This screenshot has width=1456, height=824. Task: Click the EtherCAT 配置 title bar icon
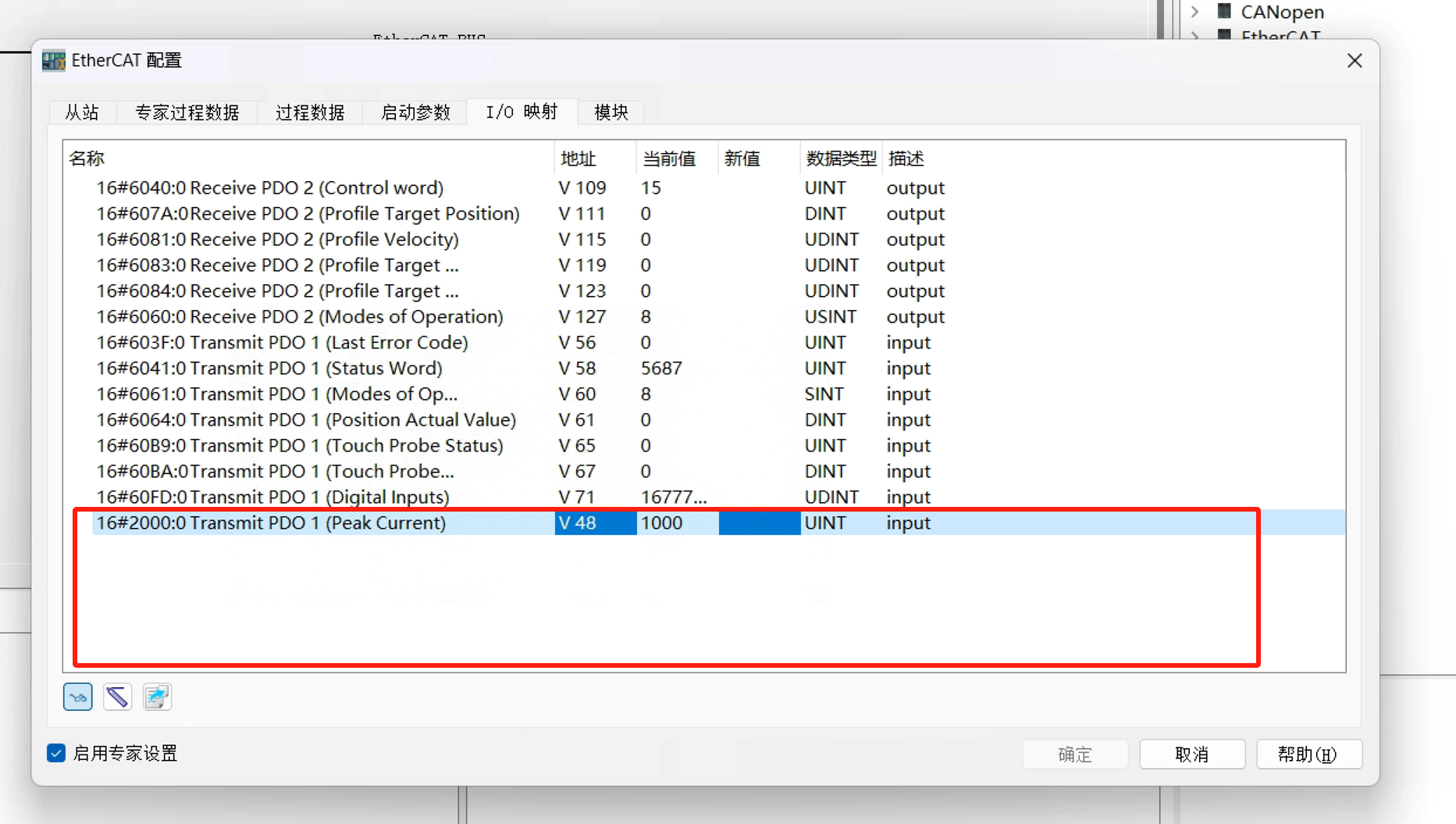click(54, 61)
